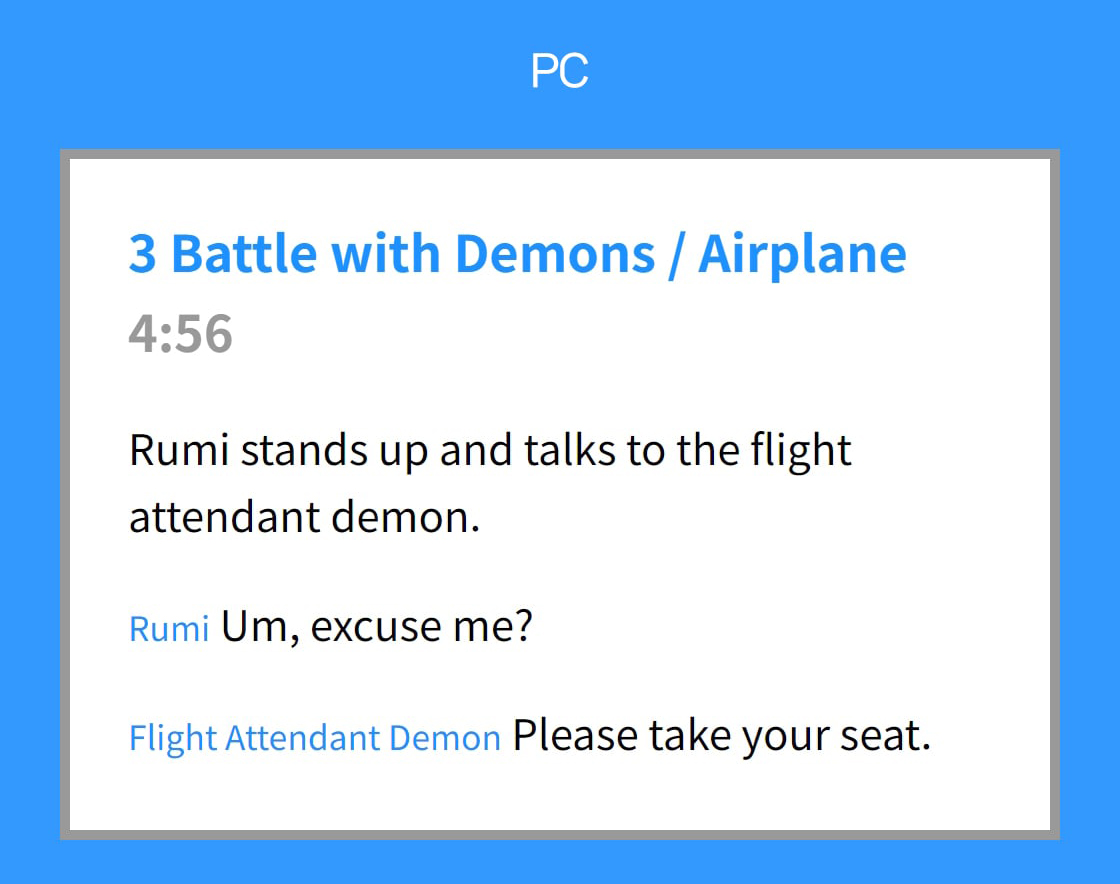This screenshot has width=1120, height=884.
Task: Click the line 'Please take your seat.'
Action: click(721, 735)
